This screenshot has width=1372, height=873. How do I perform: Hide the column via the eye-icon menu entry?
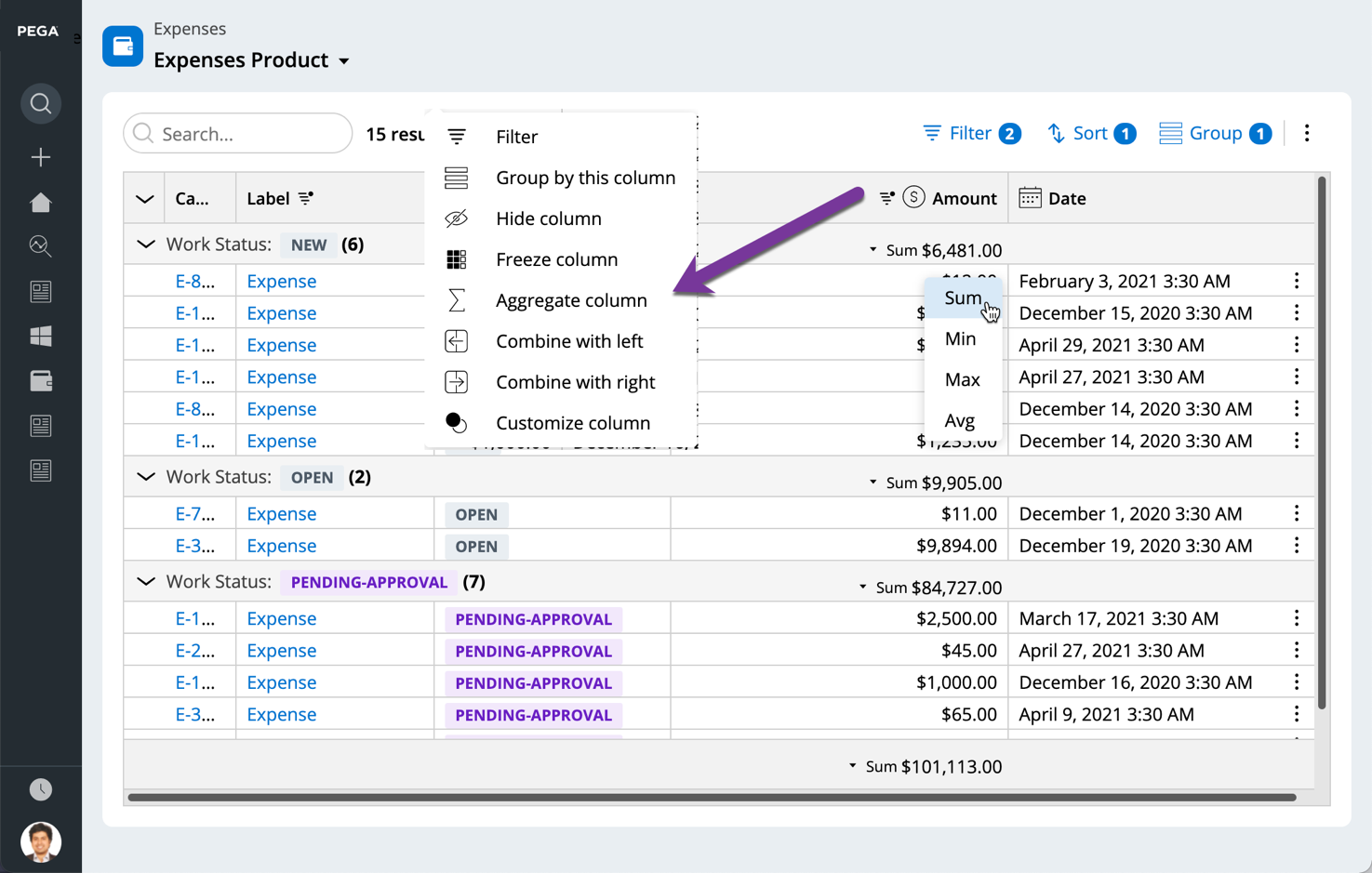[549, 218]
